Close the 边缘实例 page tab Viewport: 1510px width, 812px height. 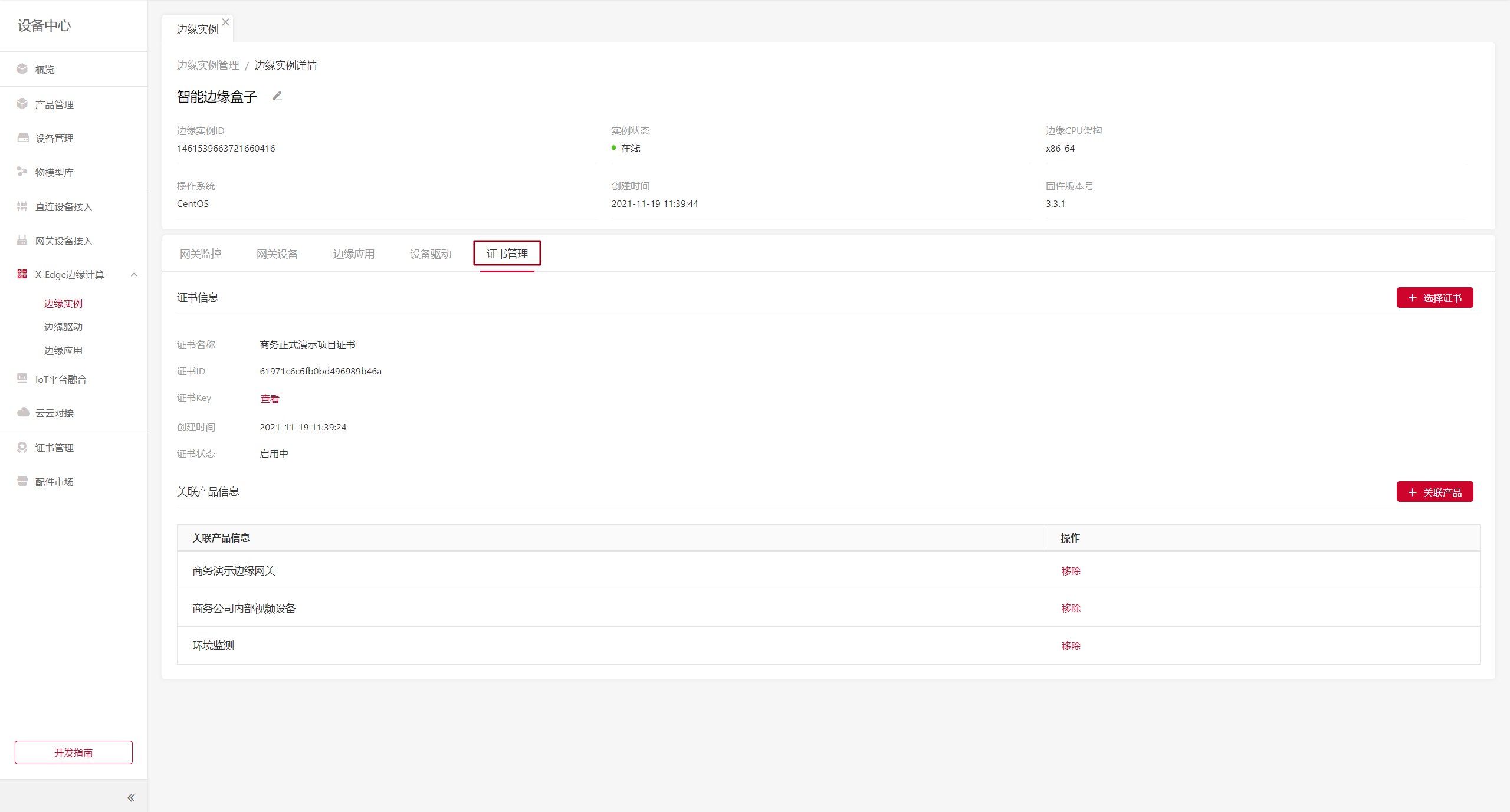225,22
